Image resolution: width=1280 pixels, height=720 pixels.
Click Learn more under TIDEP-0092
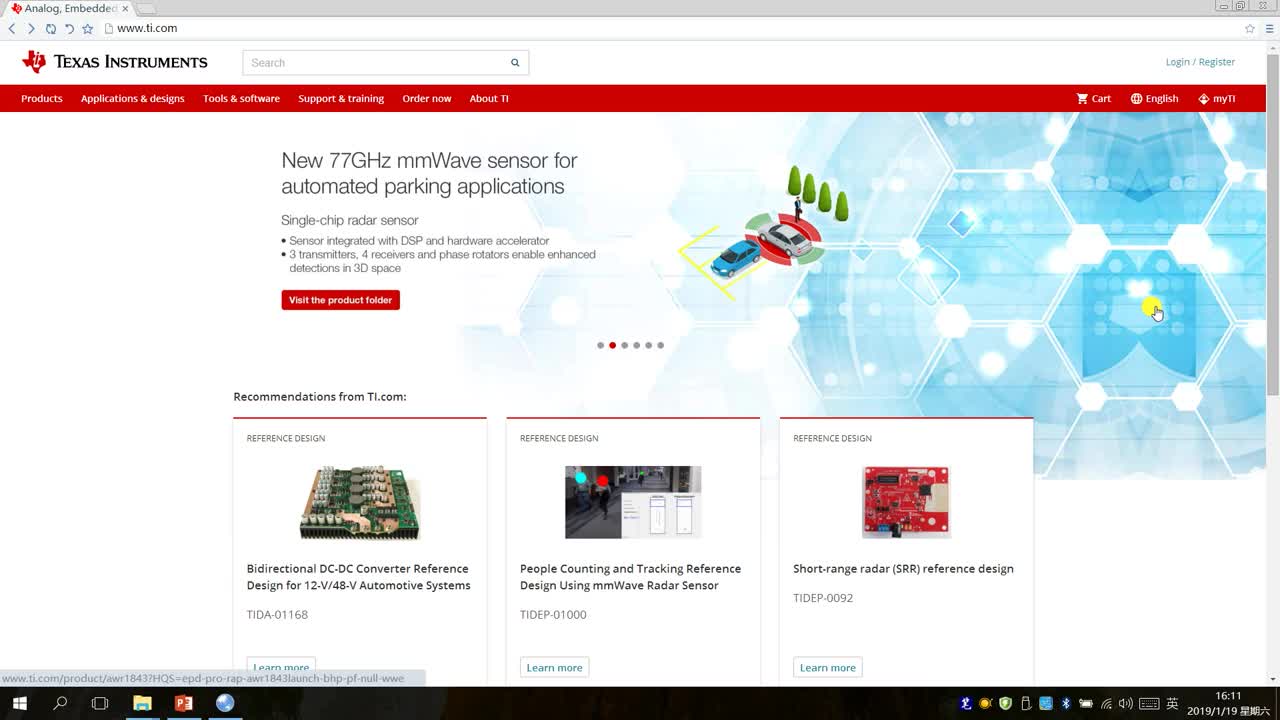827,667
